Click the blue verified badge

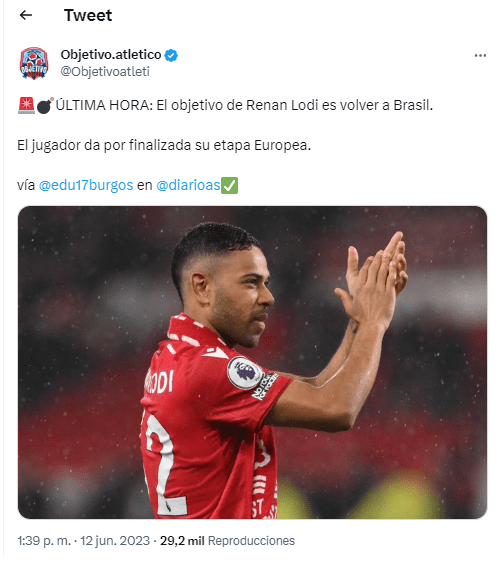pos(171,55)
